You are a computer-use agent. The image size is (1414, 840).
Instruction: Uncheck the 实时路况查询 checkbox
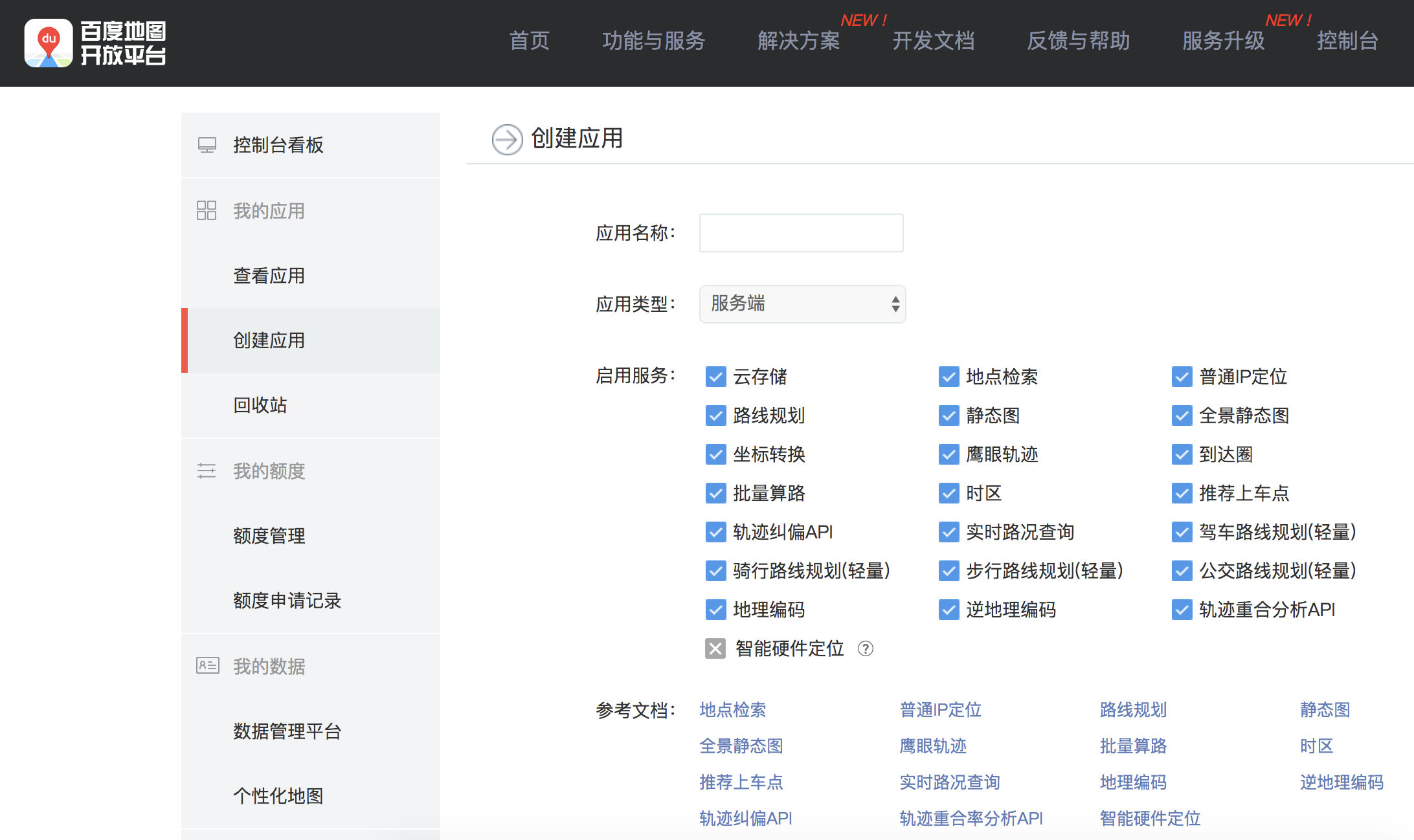(x=948, y=532)
